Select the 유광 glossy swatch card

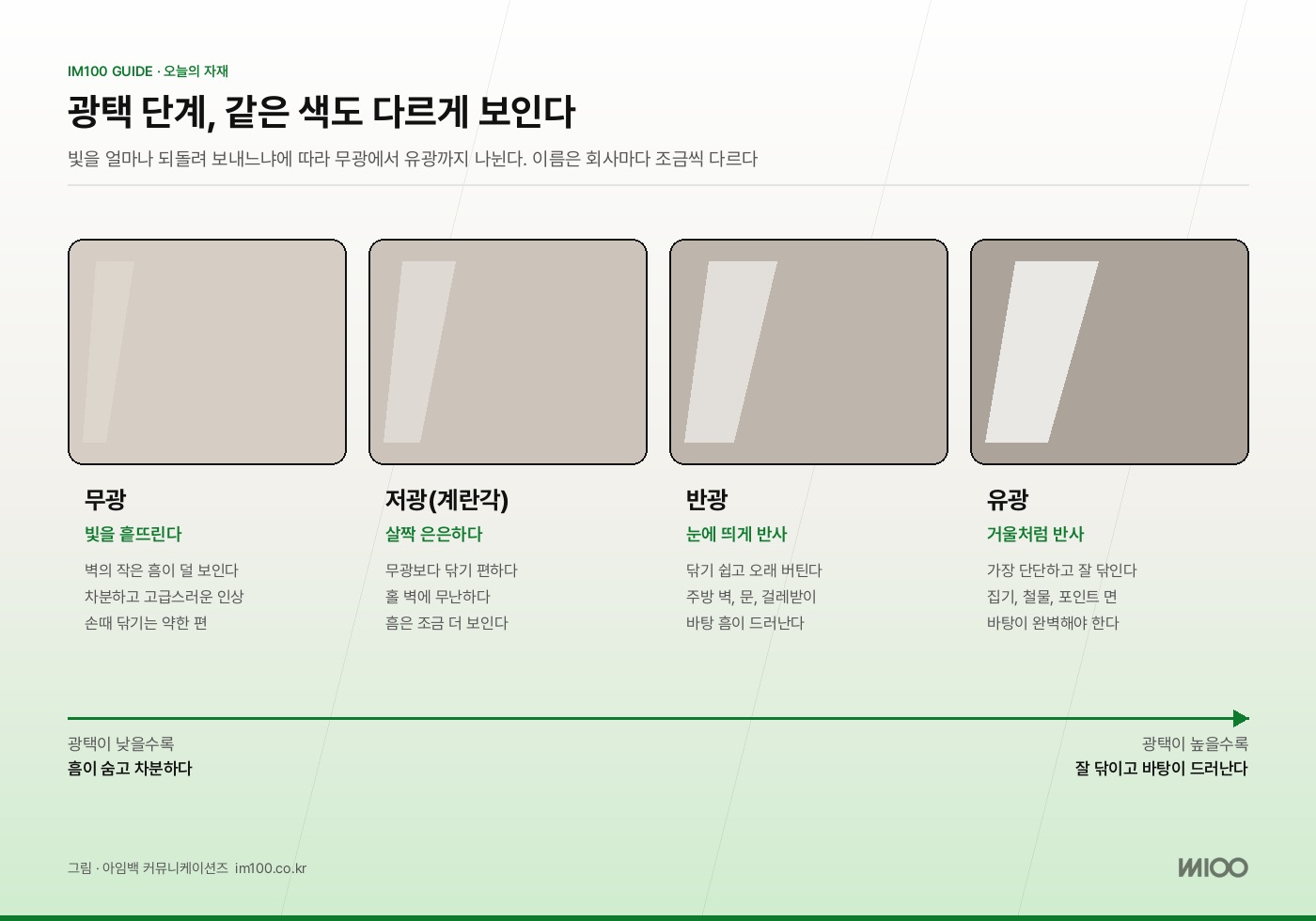[x=1109, y=351]
